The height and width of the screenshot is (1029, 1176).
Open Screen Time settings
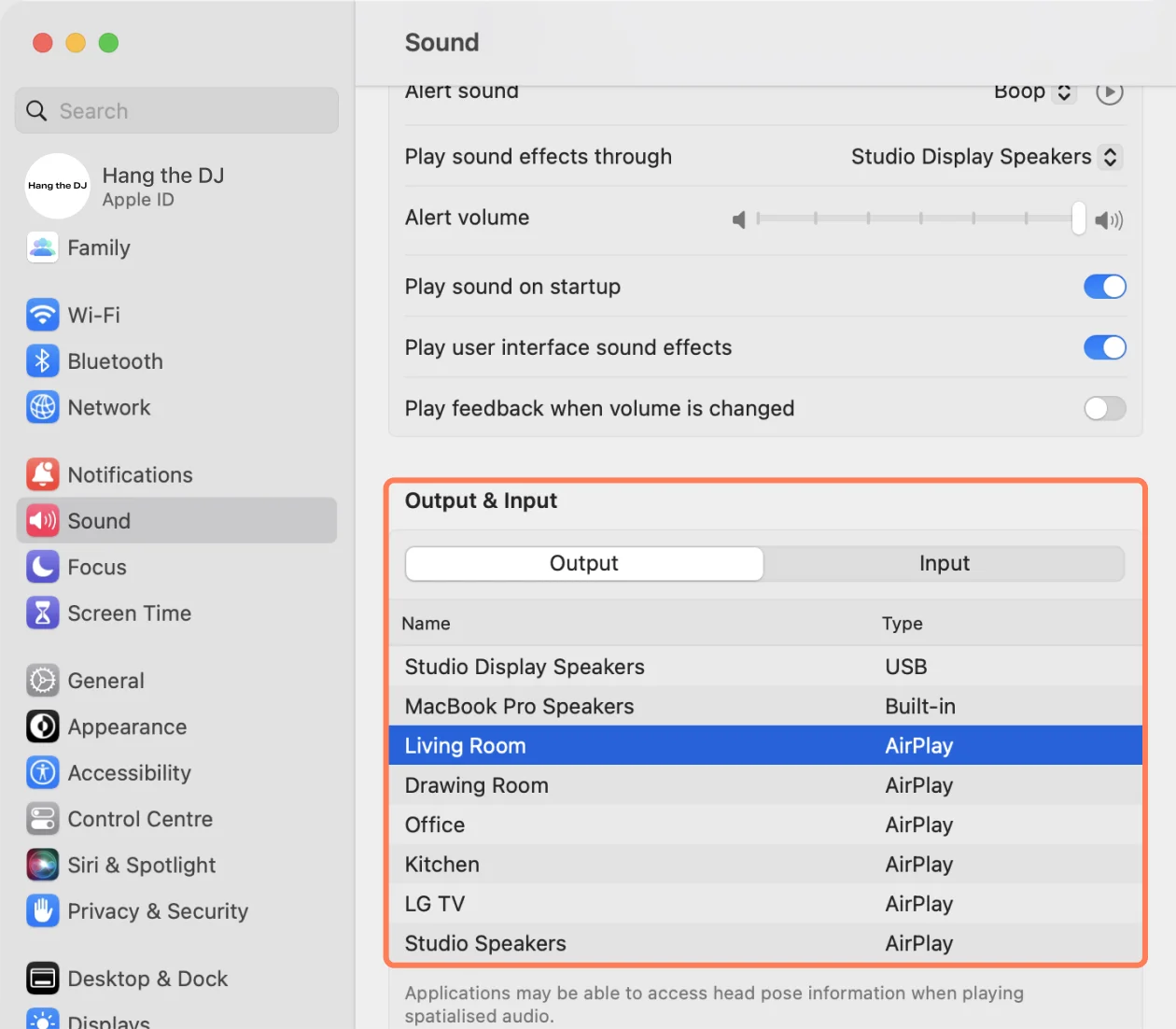pyautogui.click(x=130, y=613)
